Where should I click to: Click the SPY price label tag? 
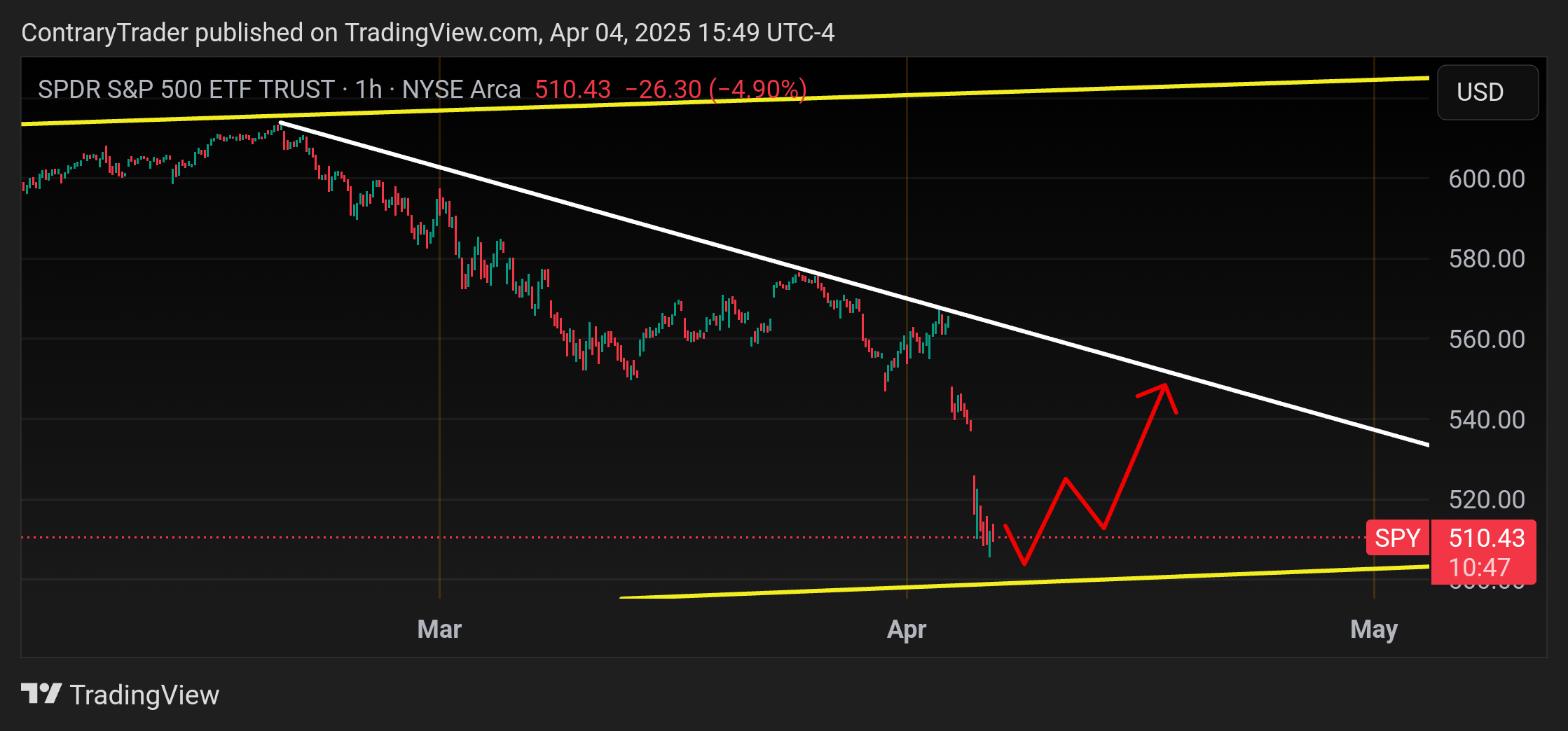point(1397,538)
